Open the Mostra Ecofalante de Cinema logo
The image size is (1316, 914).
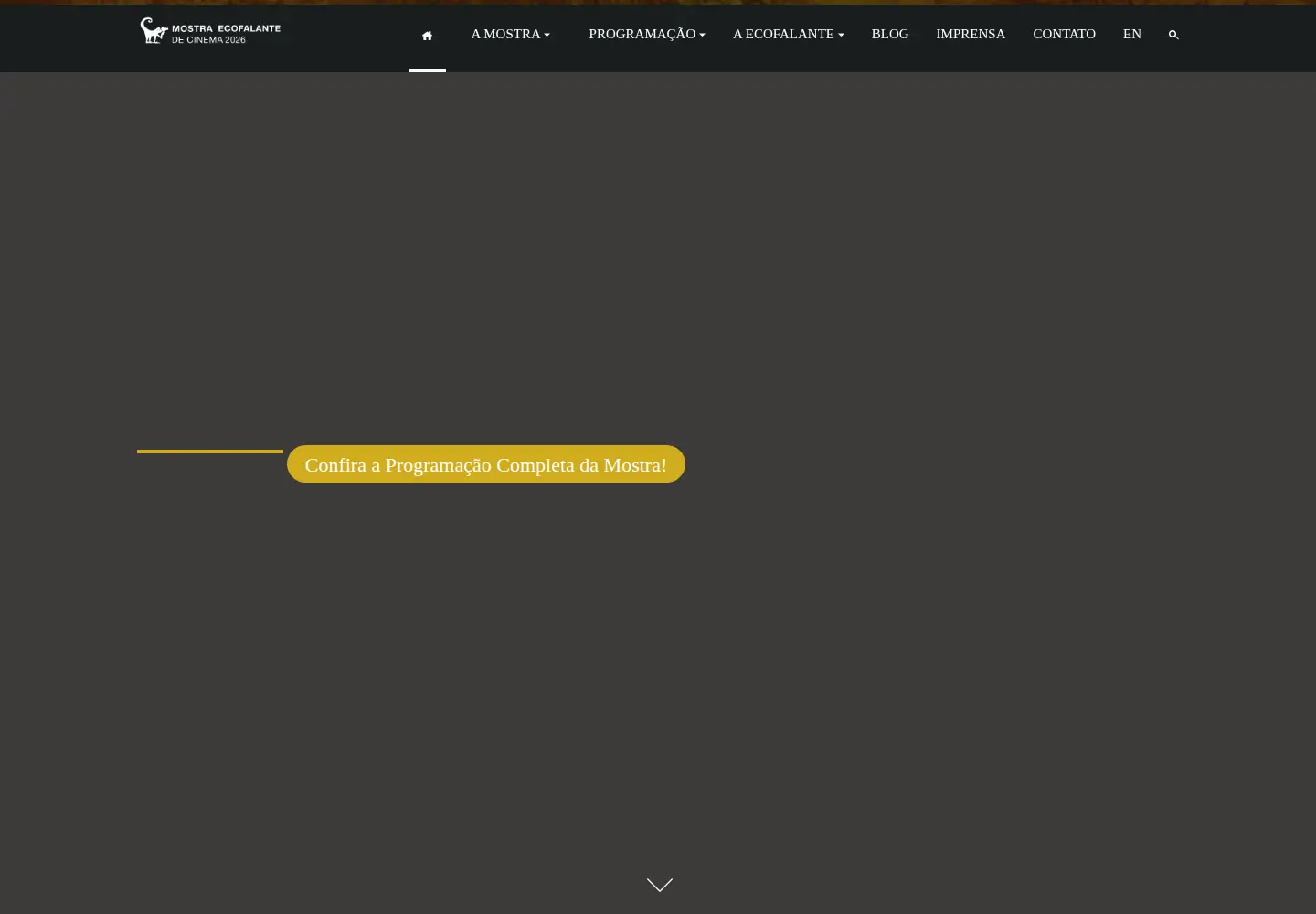pyautogui.click(x=211, y=30)
